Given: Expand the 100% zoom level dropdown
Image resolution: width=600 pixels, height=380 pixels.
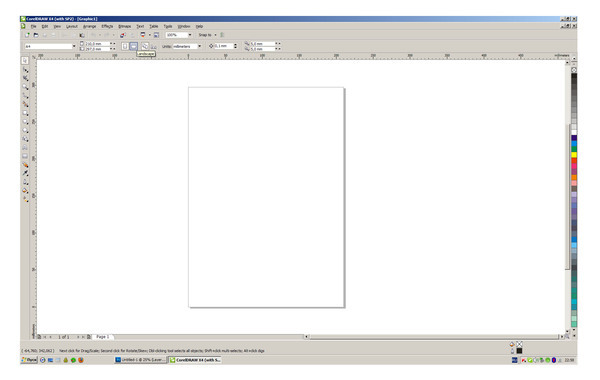Looking at the screenshot, I should point(179,35).
